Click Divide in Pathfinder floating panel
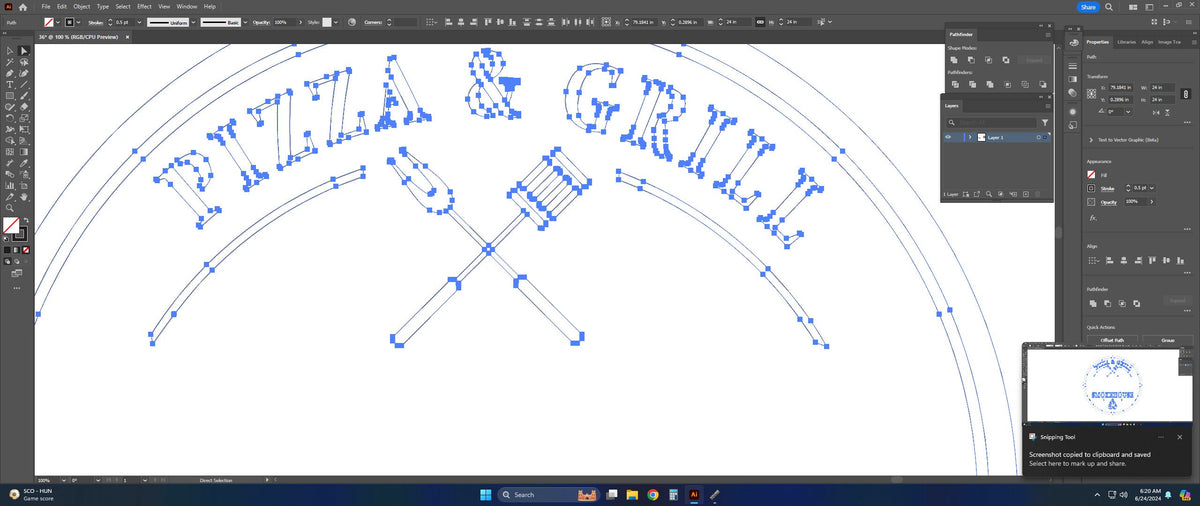 pos(955,84)
